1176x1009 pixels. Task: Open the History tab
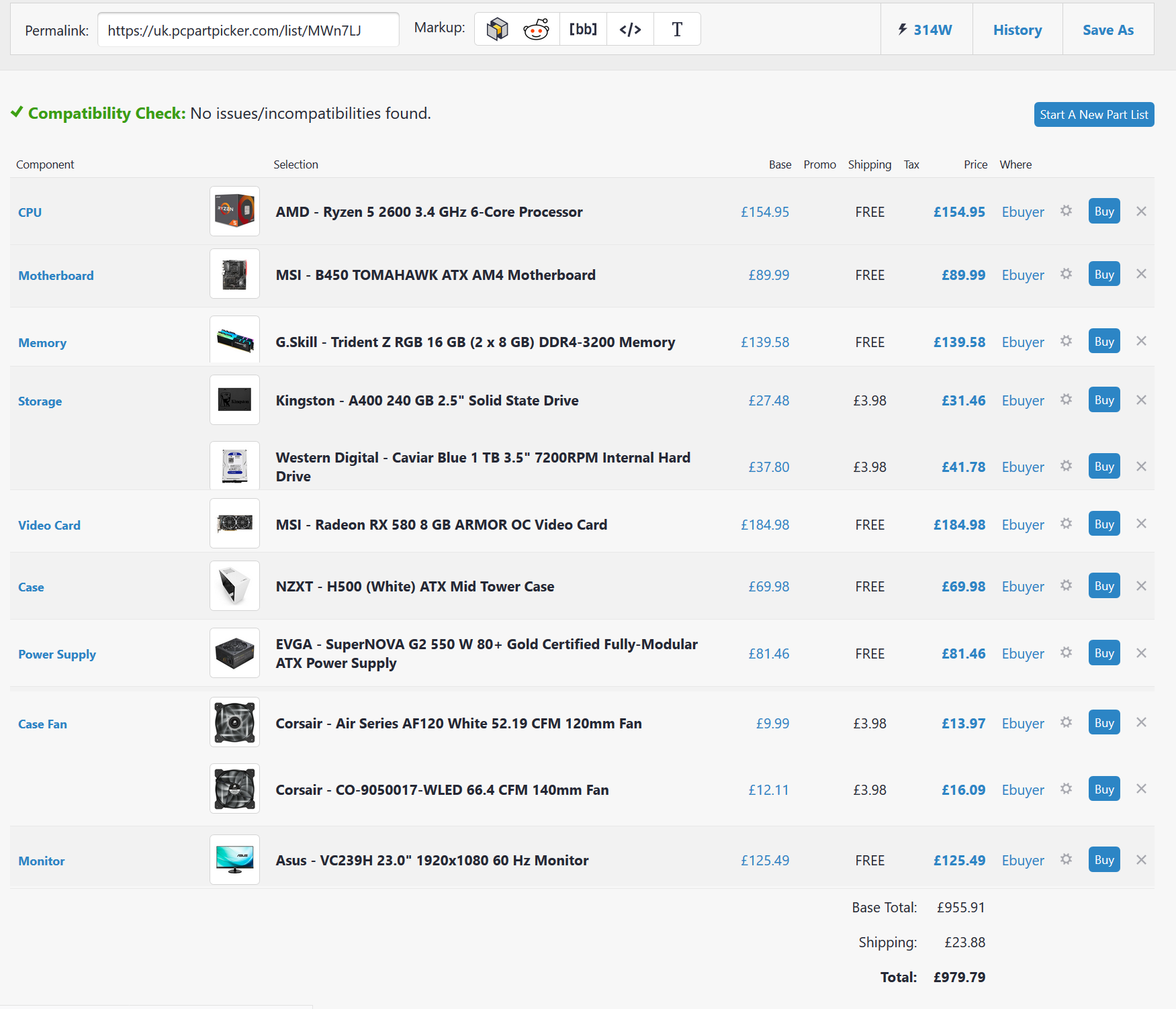point(1017,30)
